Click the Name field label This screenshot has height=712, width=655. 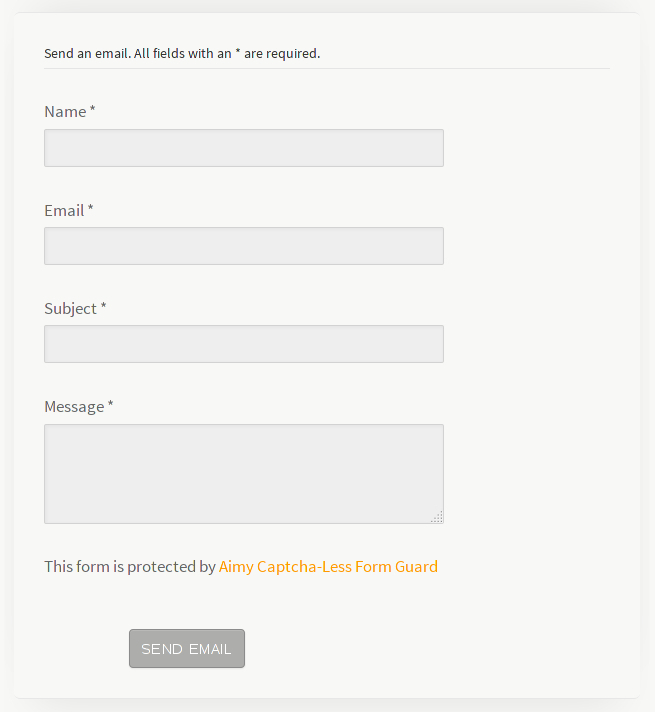65,112
